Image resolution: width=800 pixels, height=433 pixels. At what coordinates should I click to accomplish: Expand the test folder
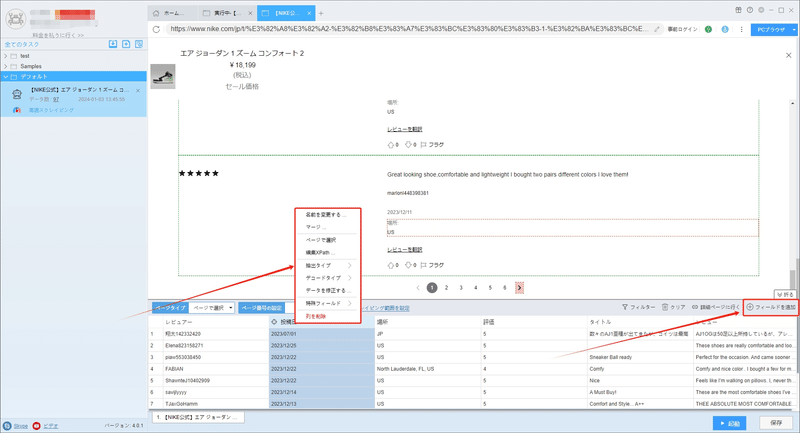click(6, 56)
